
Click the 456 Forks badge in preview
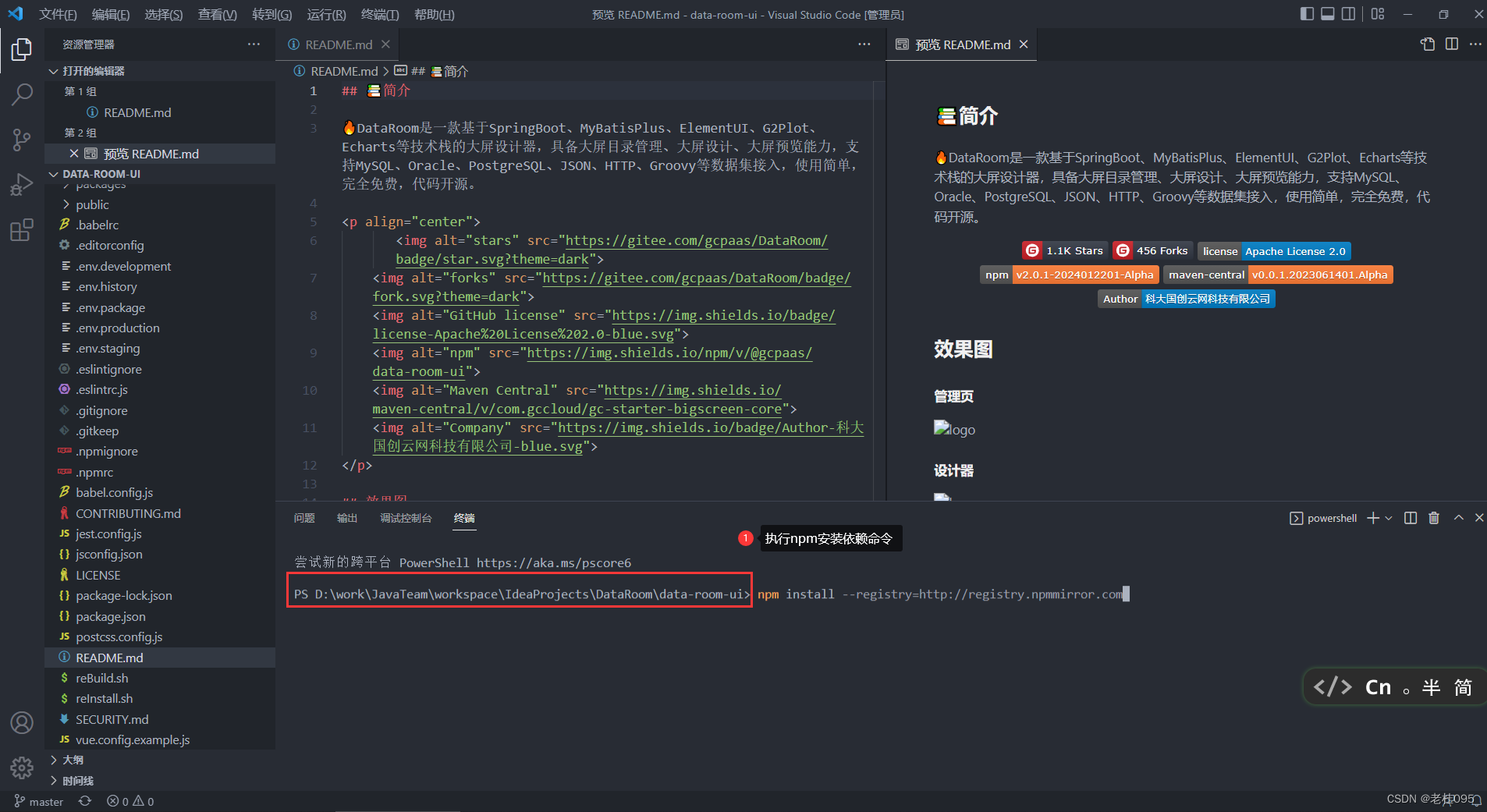tap(1152, 250)
